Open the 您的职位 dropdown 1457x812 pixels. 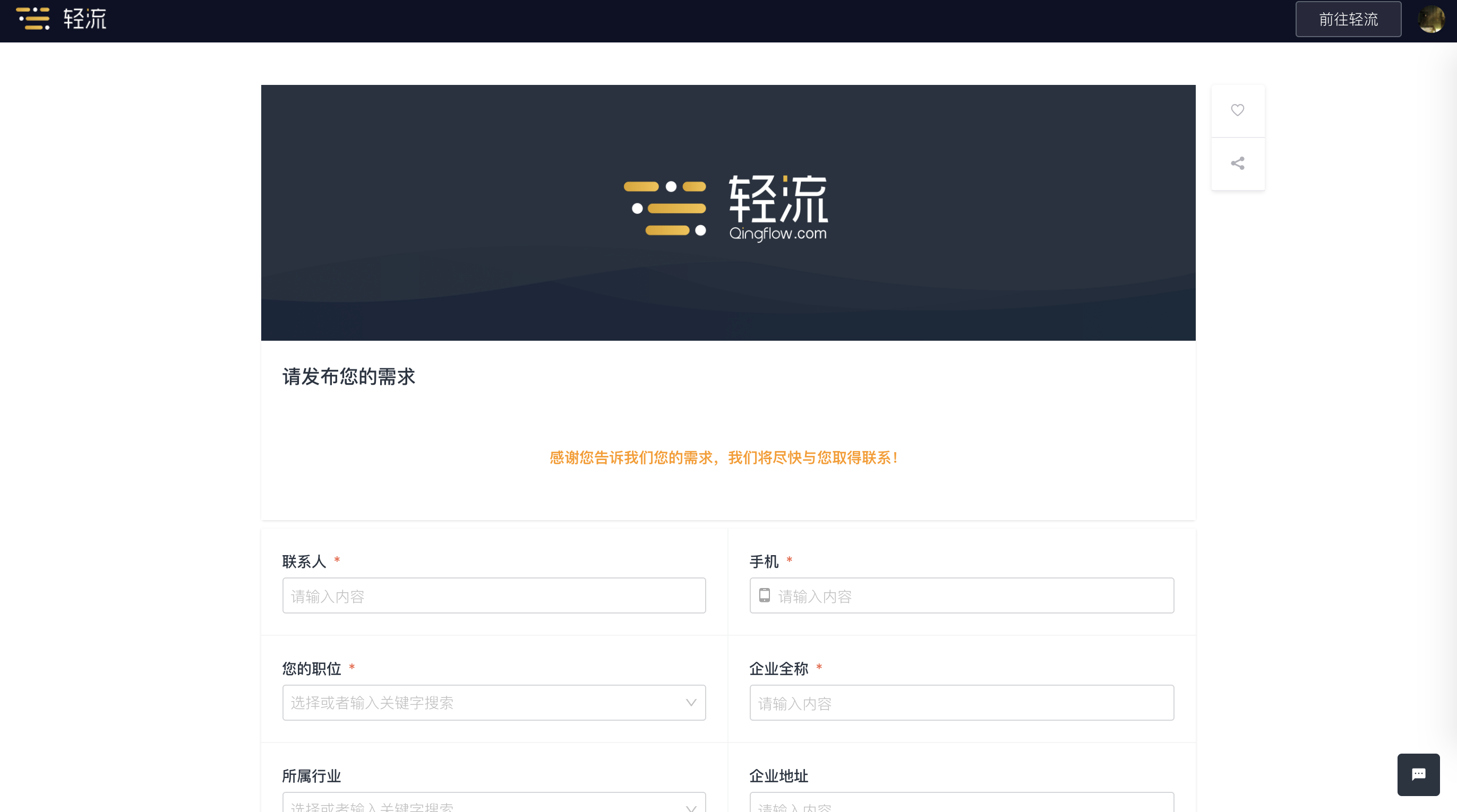pos(494,702)
